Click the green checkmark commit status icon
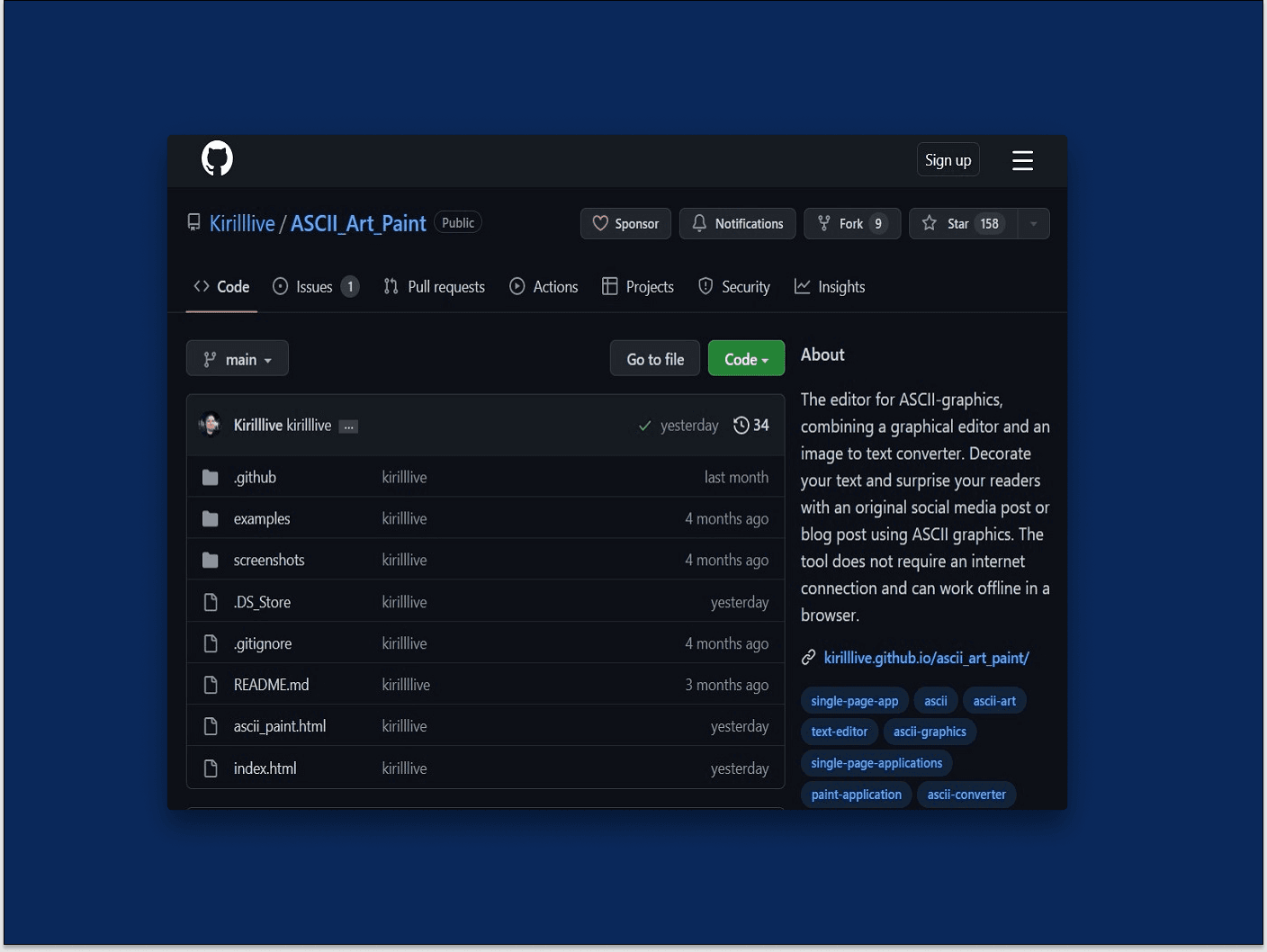The height and width of the screenshot is (952, 1267). pos(644,426)
